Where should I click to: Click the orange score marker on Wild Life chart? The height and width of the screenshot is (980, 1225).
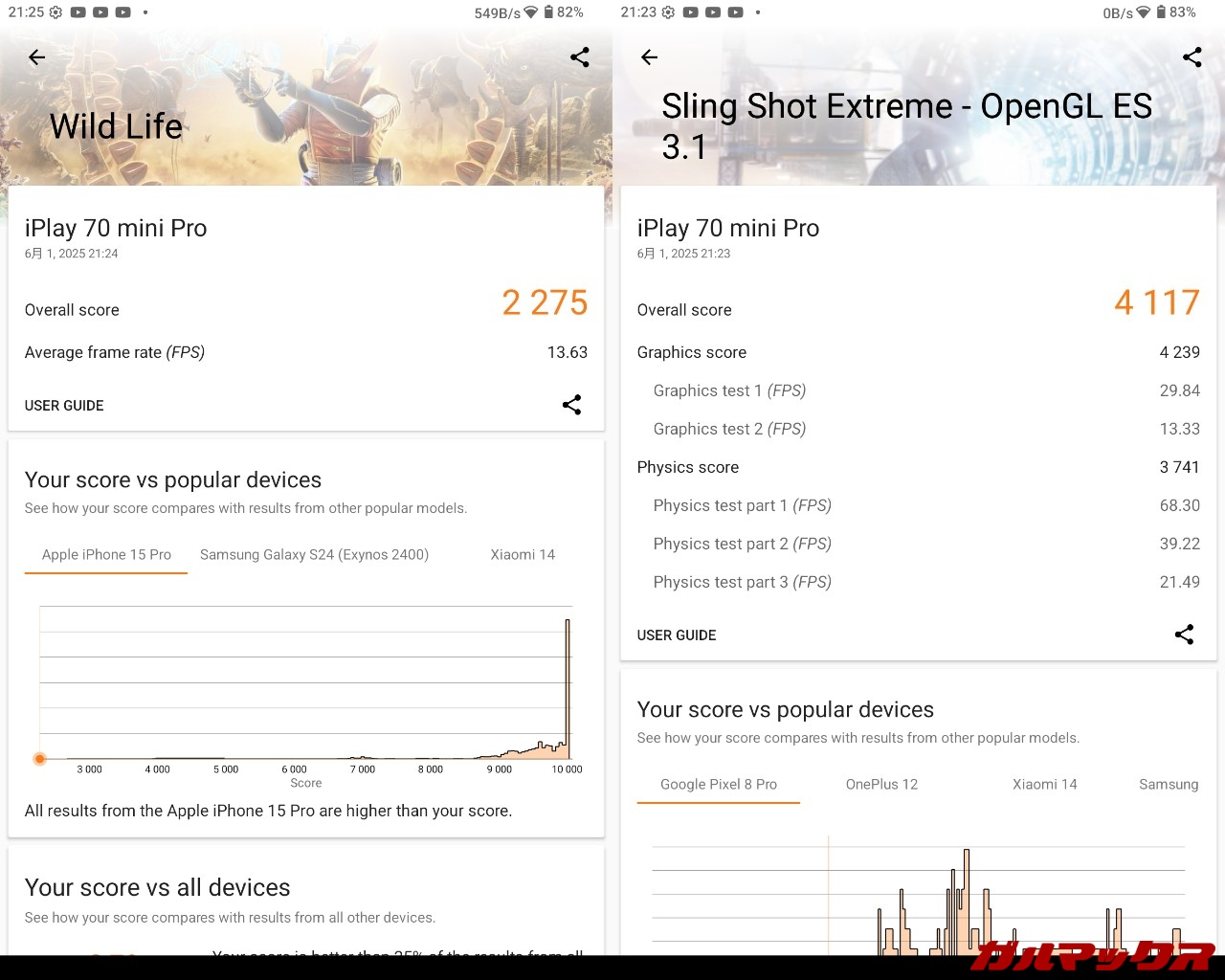click(39, 759)
